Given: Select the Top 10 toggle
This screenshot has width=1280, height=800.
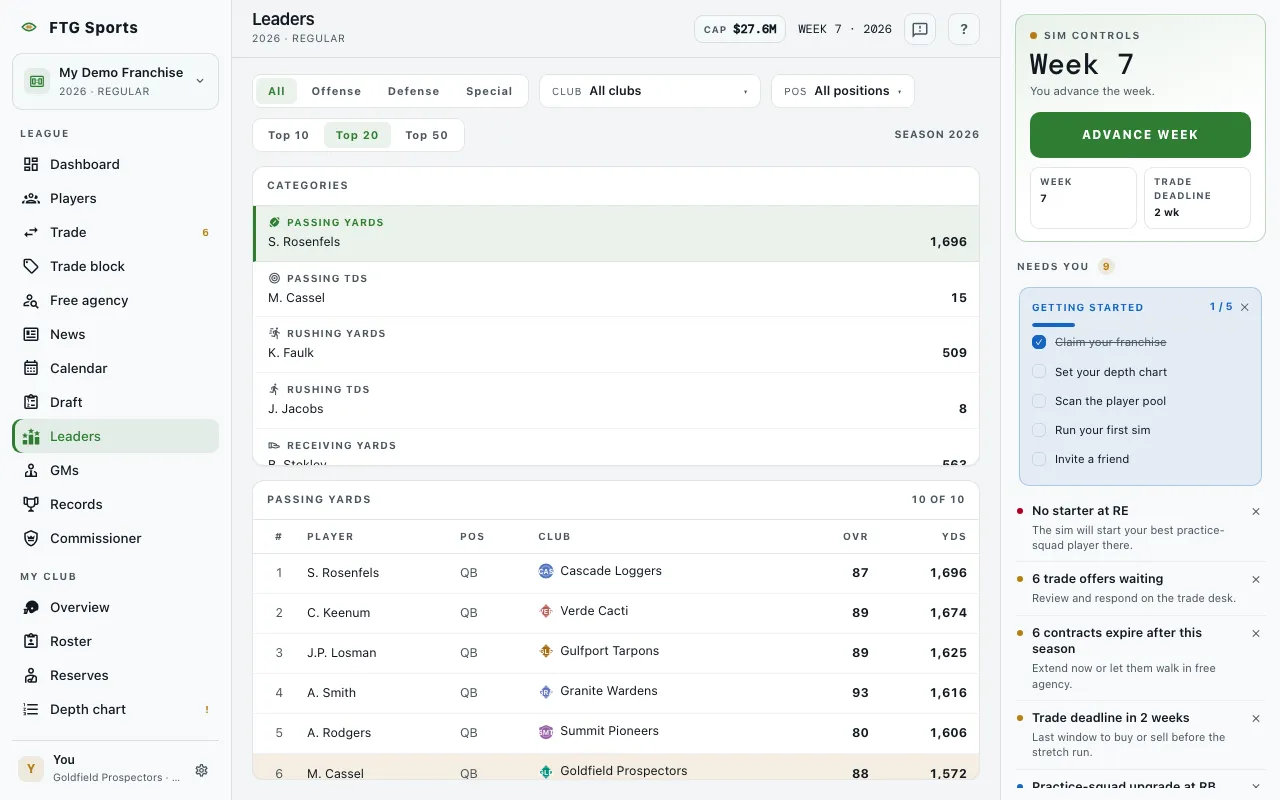Looking at the screenshot, I should [289, 135].
